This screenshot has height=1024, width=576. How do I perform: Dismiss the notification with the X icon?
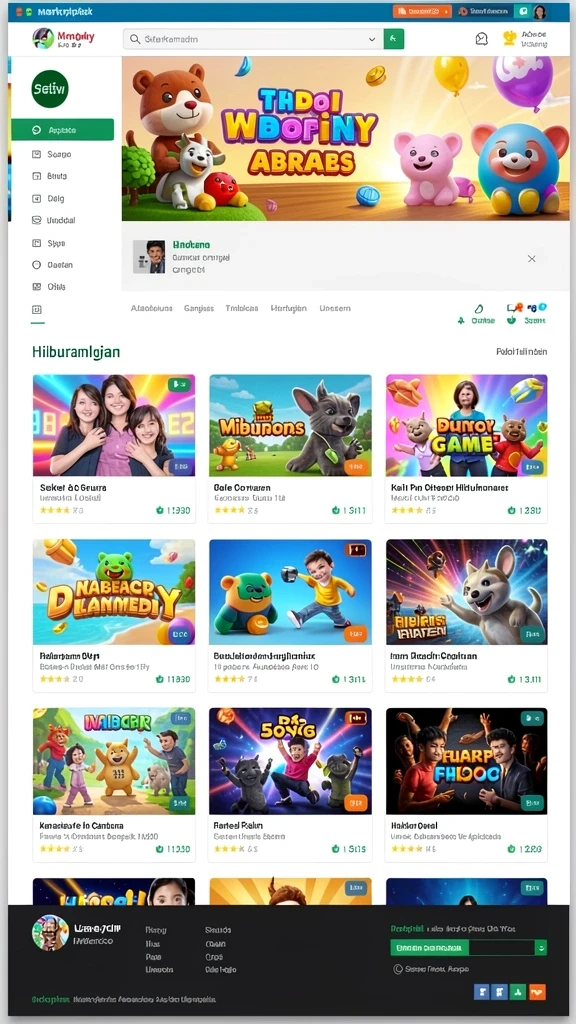[532, 259]
